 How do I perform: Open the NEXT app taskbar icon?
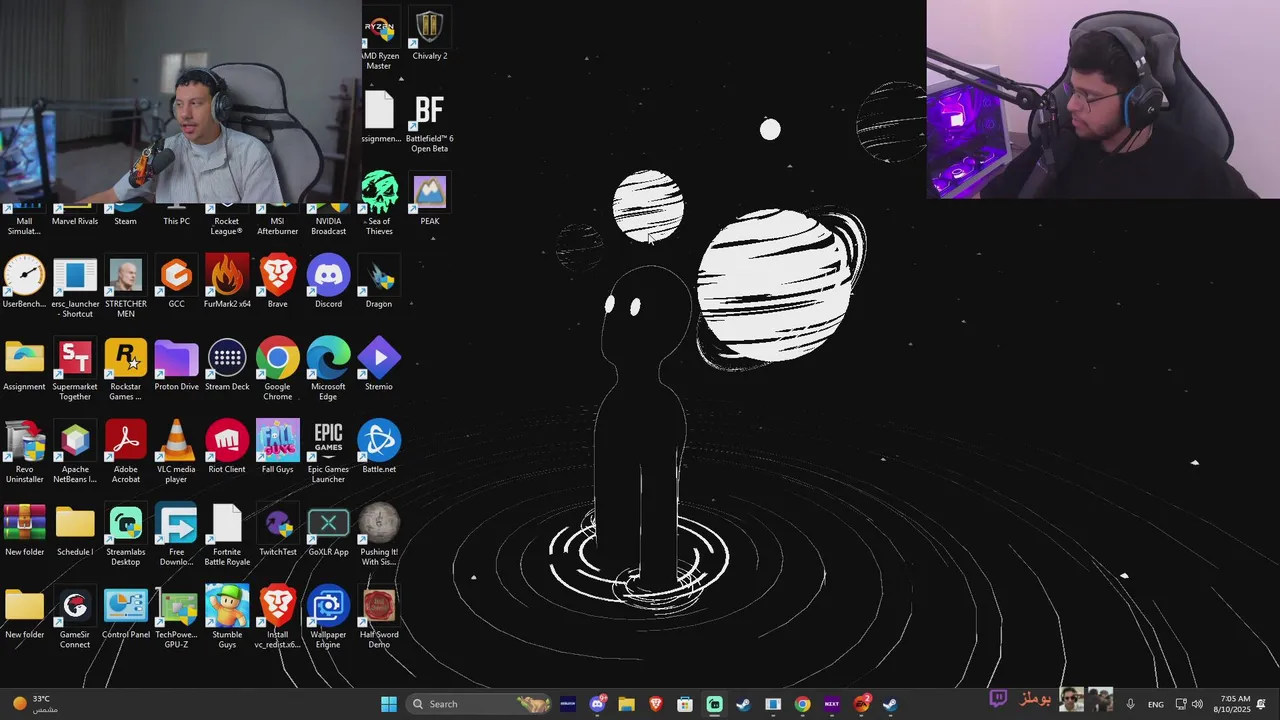pyautogui.click(x=831, y=704)
